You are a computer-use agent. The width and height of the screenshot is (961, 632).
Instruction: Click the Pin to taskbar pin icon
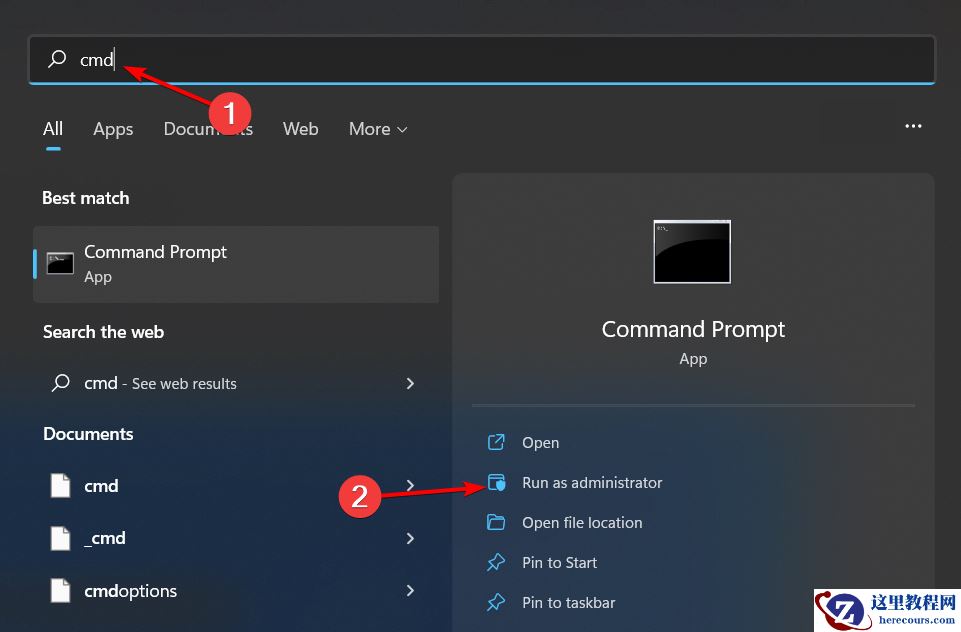tap(497, 602)
